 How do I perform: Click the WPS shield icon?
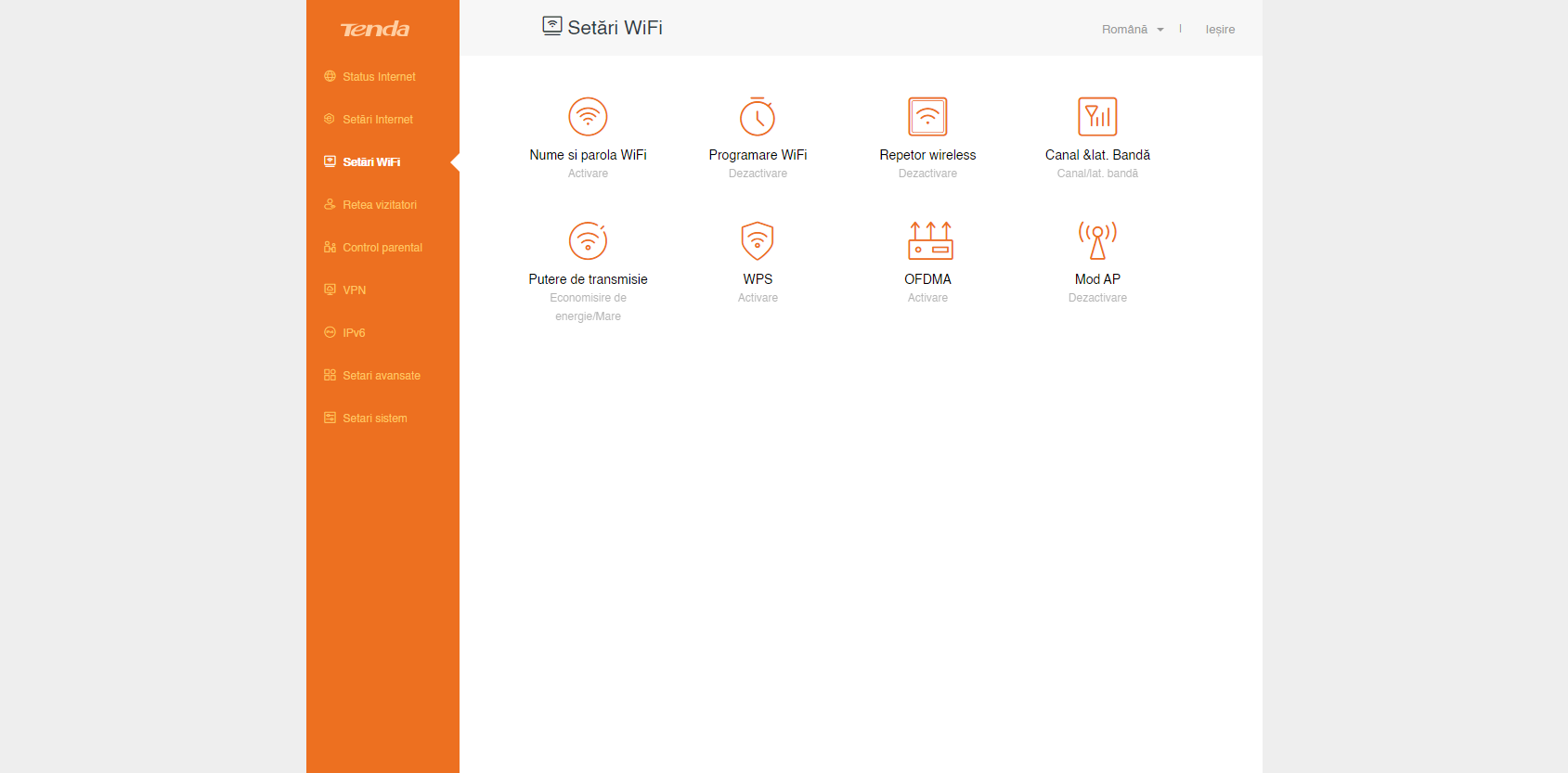(x=758, y=241)
